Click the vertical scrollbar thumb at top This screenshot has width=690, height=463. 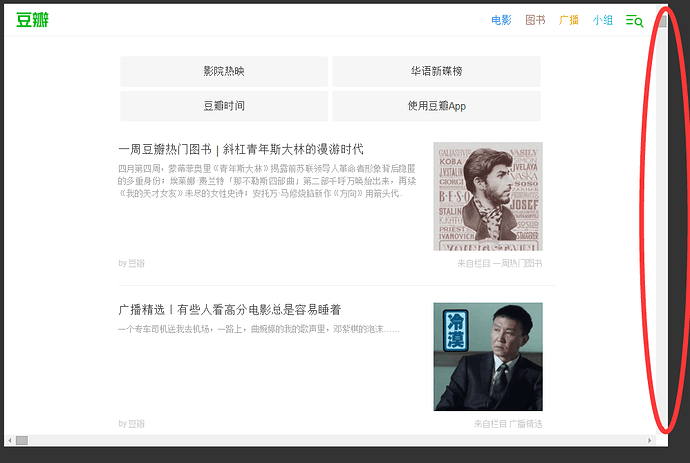coord(663,21)
